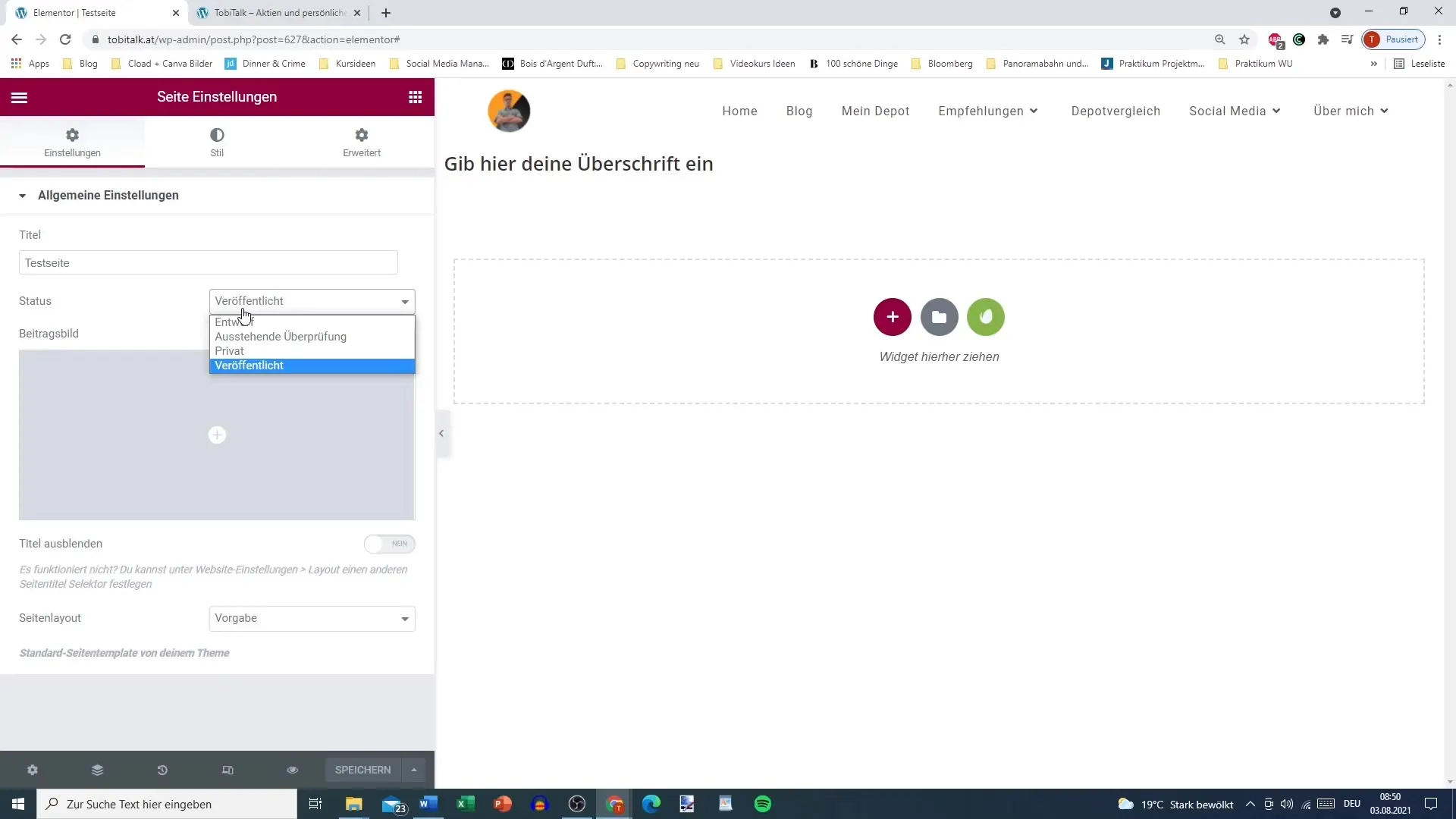Image resolution: width=1456 pixels, height=819 pixels.
Task: Expand the Empfehlungen menu
Action: 988,111
